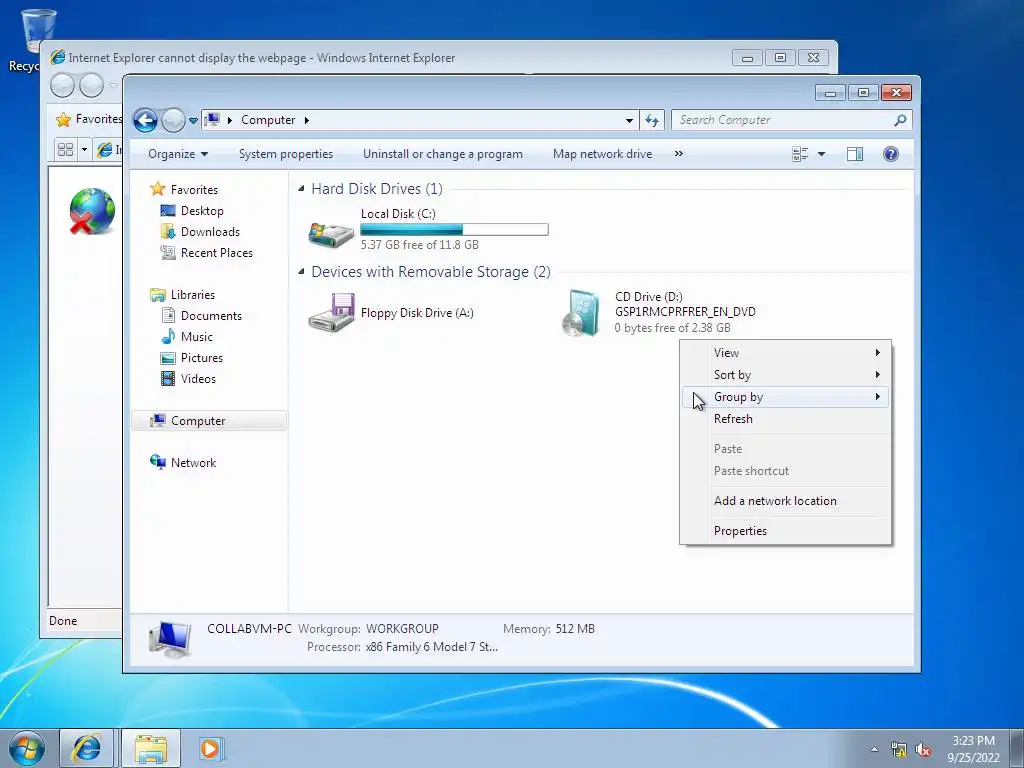Click Map network drive button
Image resolution: width=1024 pixels, height=768 pixels.
tap(602, 154)
